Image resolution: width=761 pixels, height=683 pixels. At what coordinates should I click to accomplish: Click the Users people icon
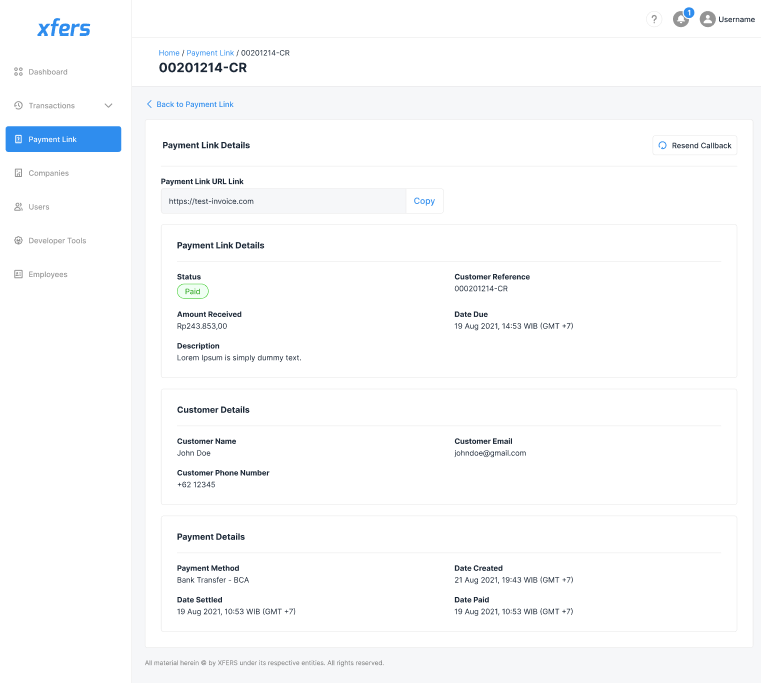18,207
